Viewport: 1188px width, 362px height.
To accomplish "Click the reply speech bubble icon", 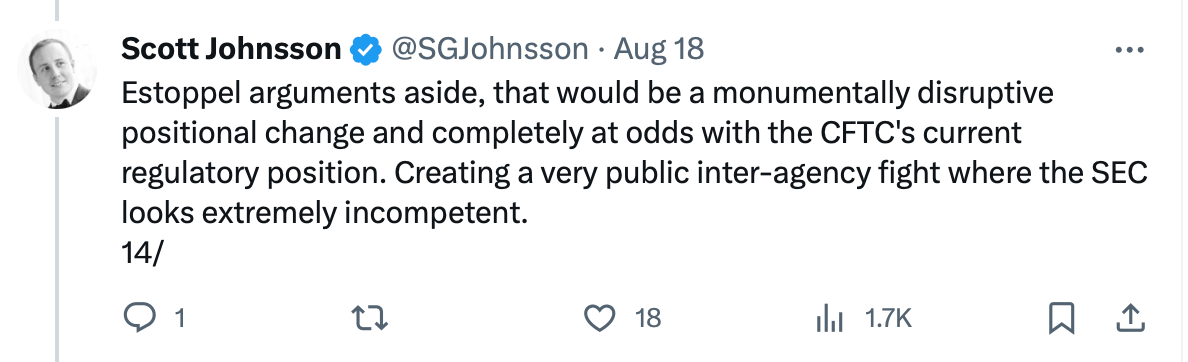I will click(139, 319).
